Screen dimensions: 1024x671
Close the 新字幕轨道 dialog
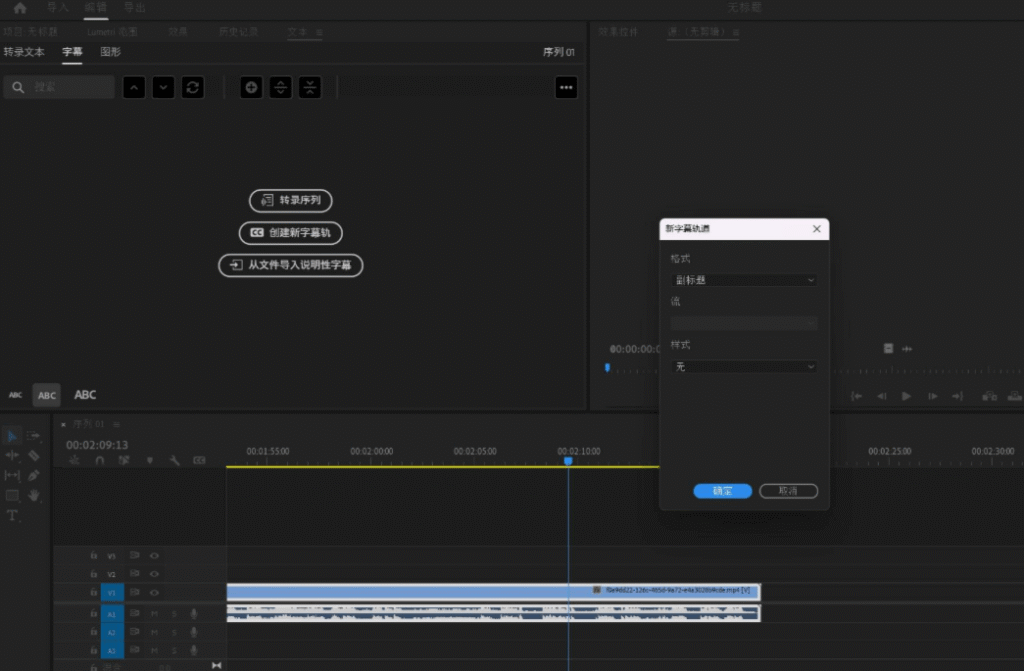[x=816, y=229]
